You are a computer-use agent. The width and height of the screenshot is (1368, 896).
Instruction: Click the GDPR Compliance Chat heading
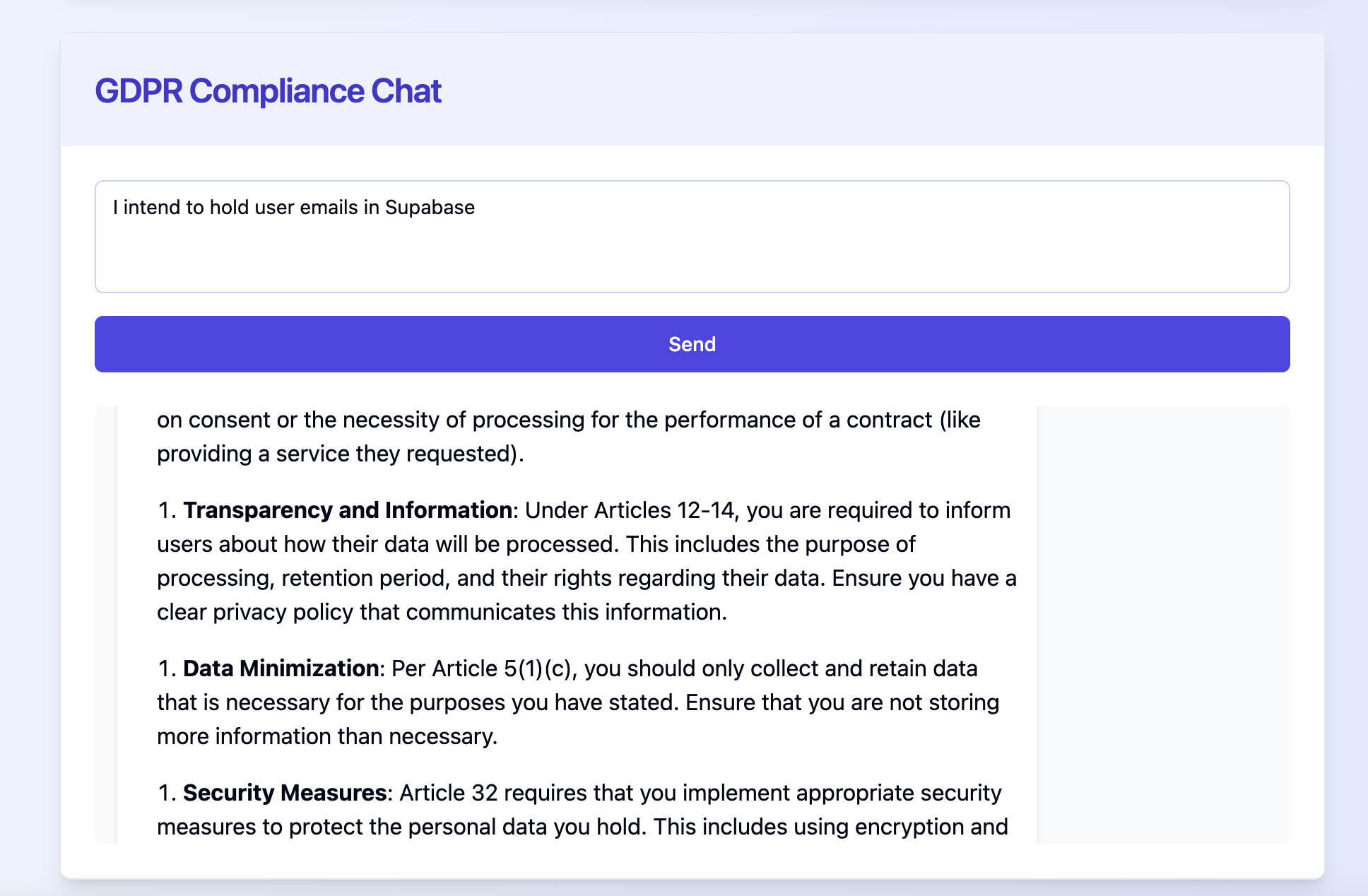click(268, 91)
